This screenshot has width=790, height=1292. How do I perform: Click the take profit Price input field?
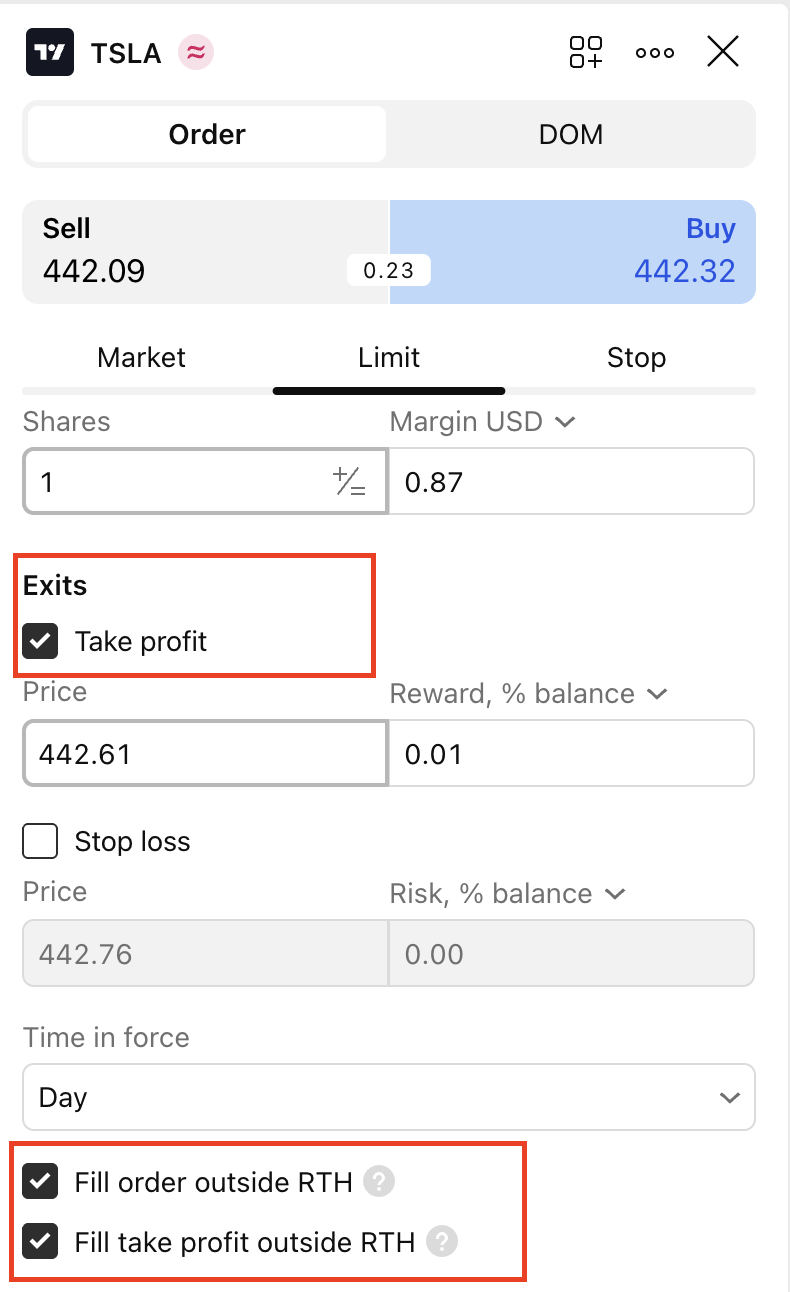click(x=204, y=754)
